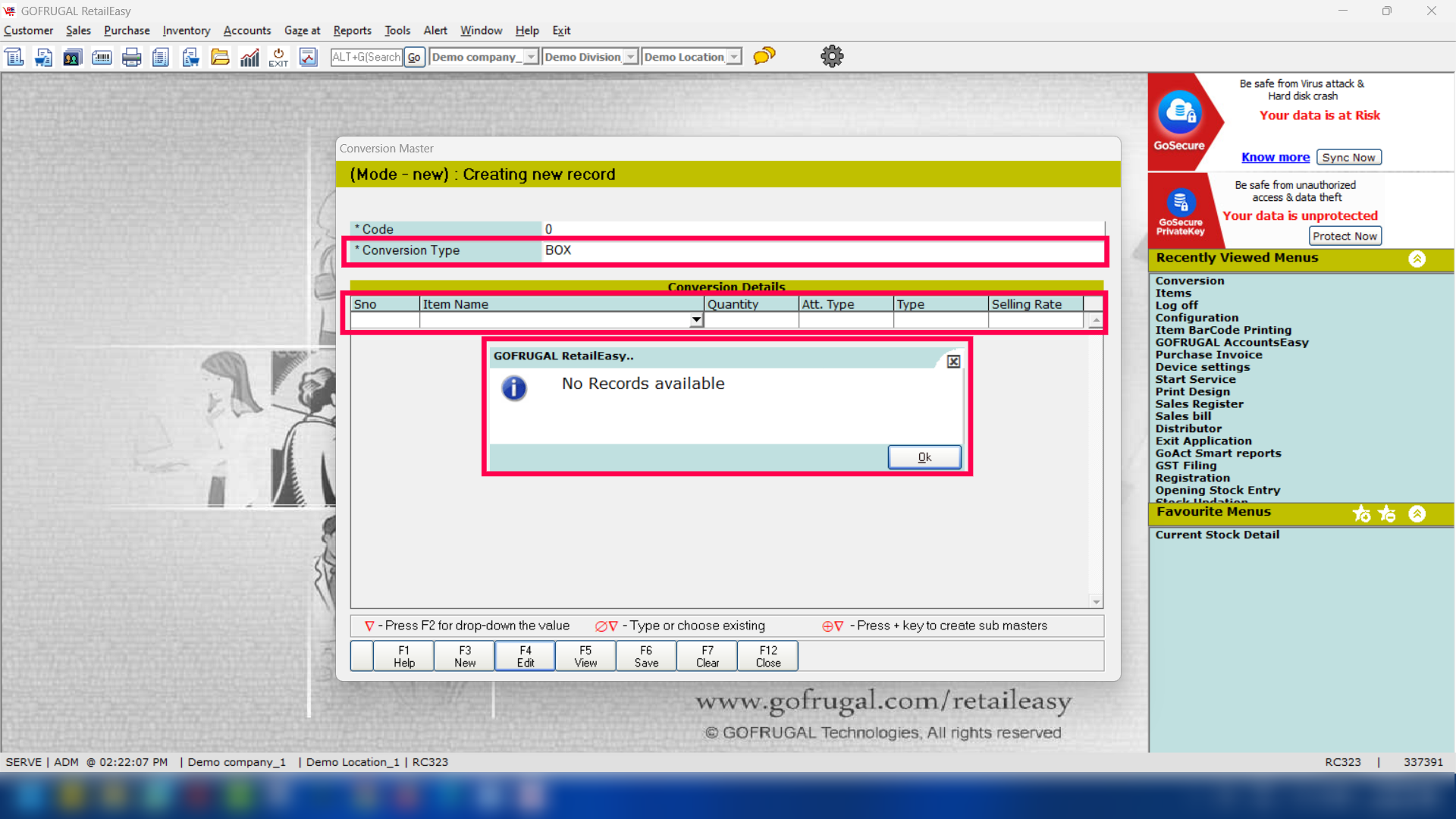Open the bar chart reports toolbar icon

click(x=249, y=57)
